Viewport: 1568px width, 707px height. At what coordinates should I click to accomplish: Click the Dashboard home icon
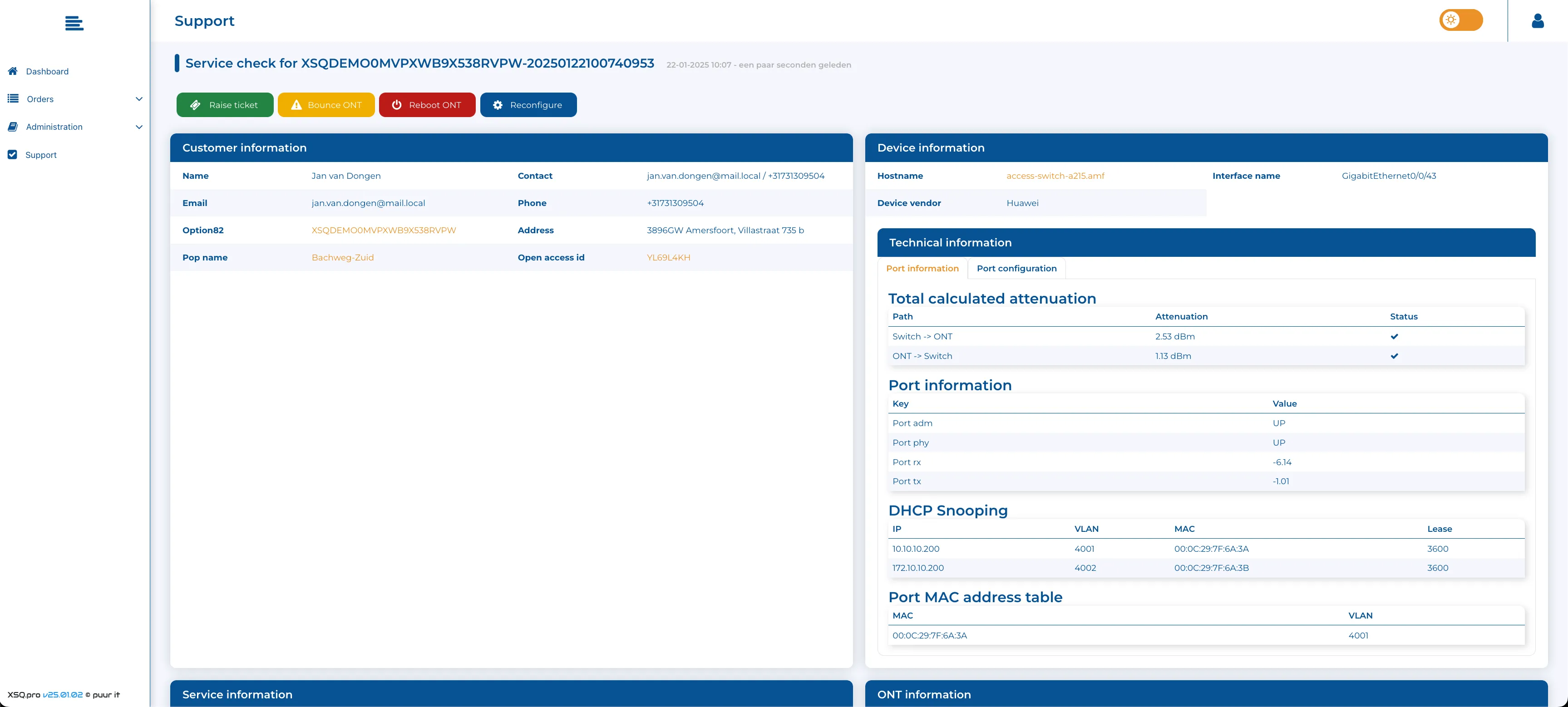tap(13, 71)
